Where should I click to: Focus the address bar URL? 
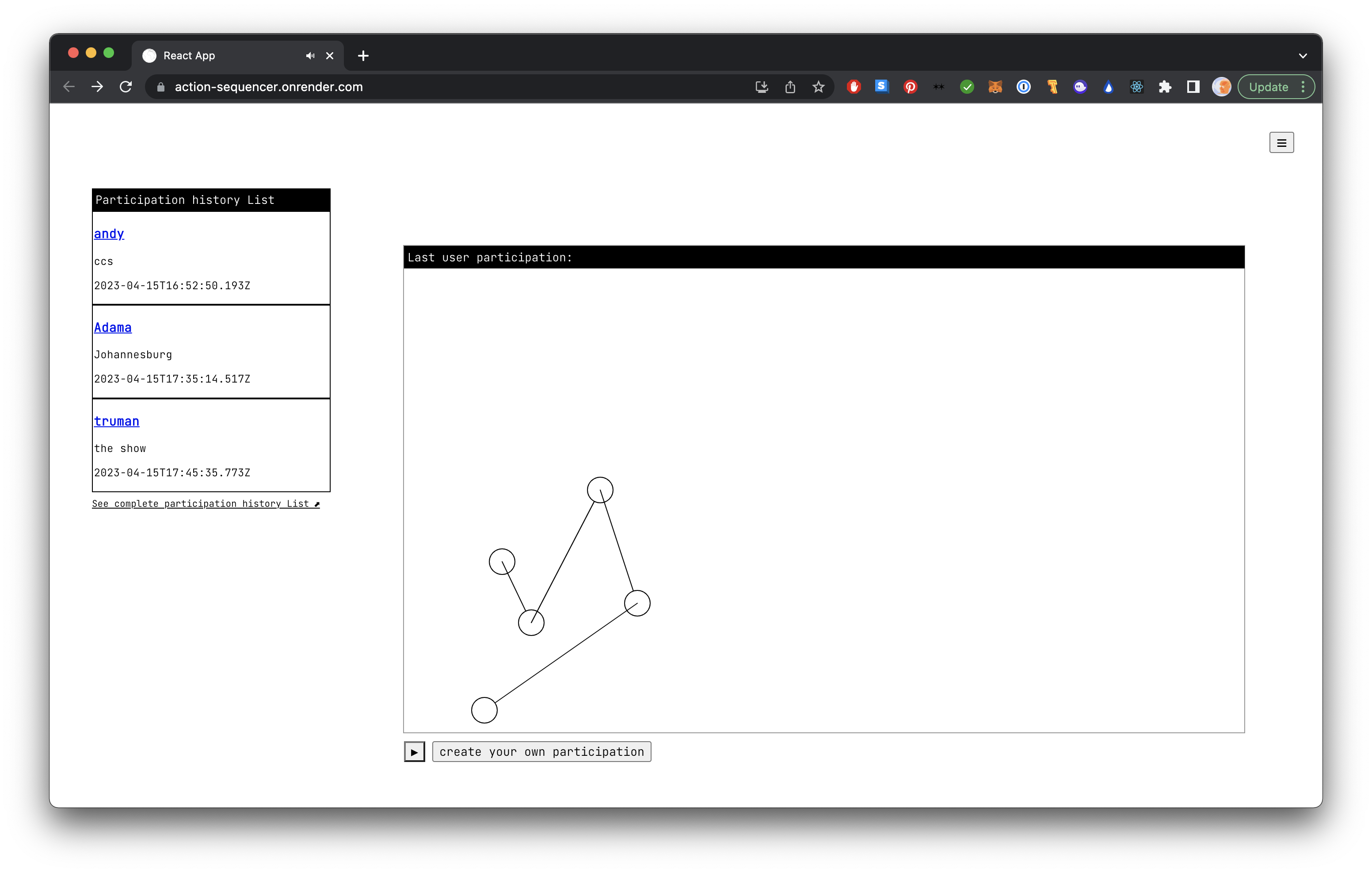pos(268,87)
